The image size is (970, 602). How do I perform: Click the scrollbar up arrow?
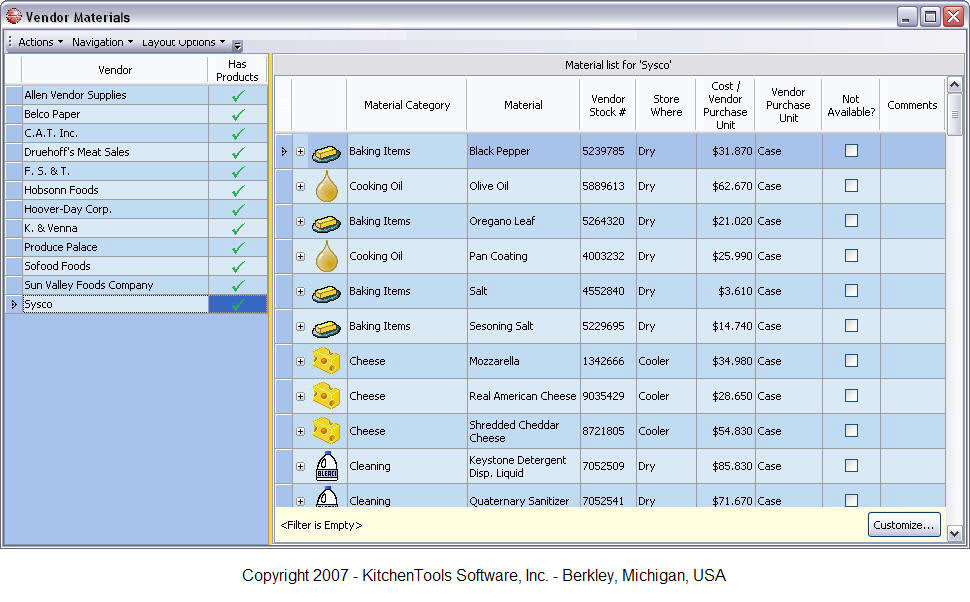(955, 85)
